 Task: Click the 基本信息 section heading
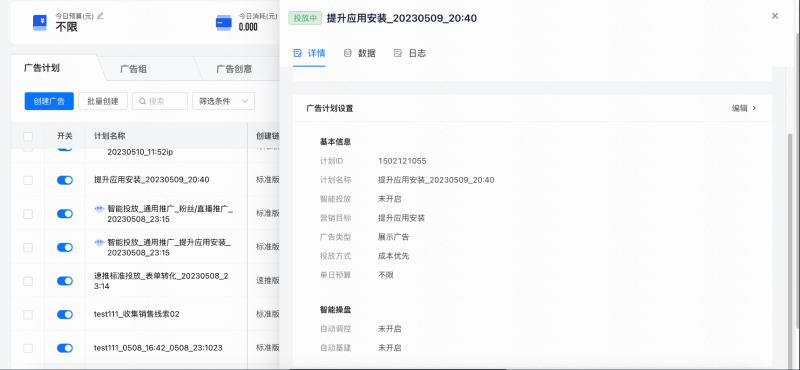(x=335, y=142)
